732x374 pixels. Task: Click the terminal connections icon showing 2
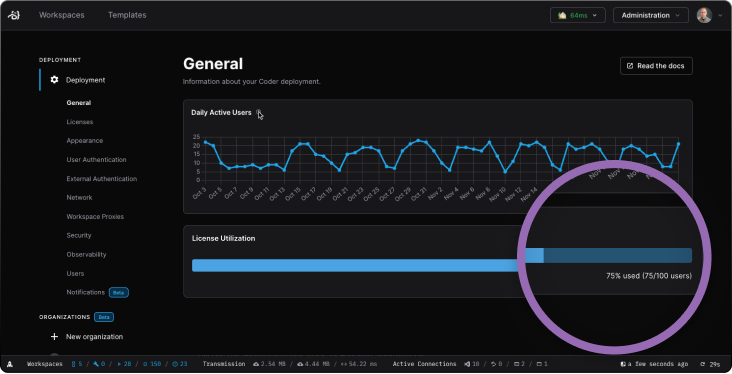point(516,364)
